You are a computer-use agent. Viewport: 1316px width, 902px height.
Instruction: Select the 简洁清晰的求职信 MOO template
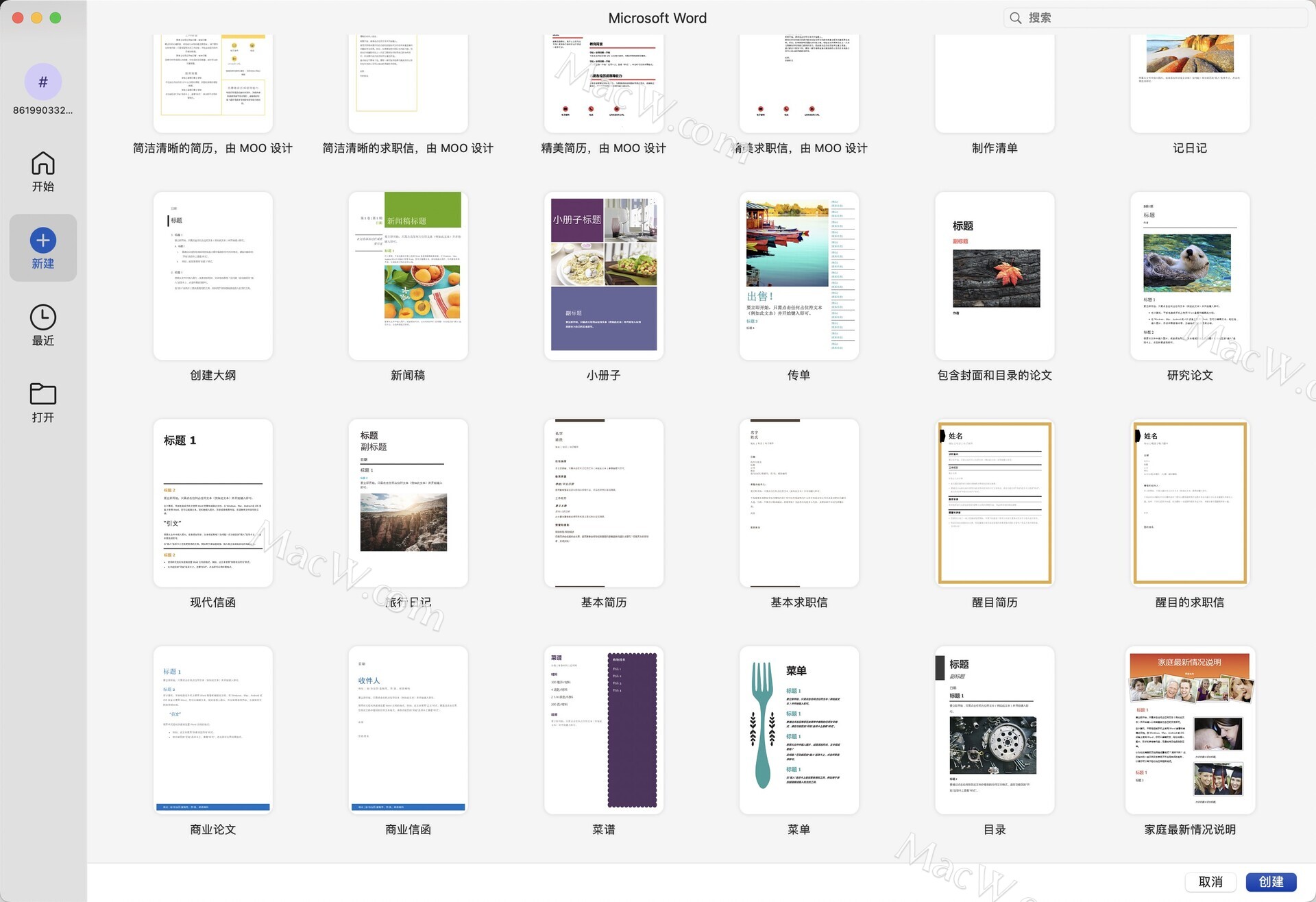(409, 82)
